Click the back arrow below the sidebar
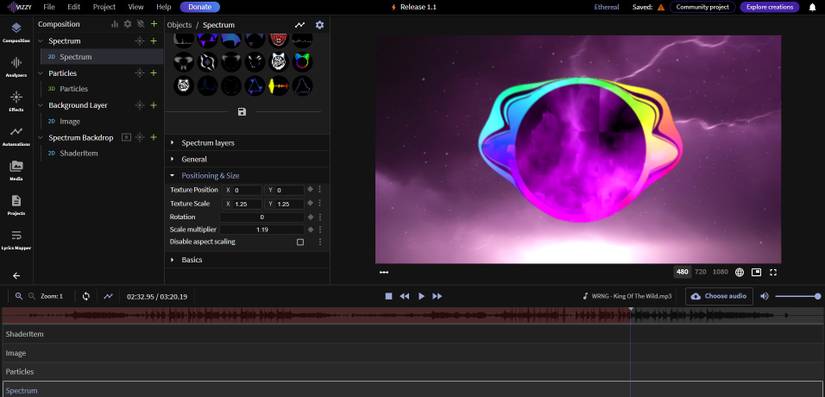Screen dimensions: 825x397 coord(16,276)
